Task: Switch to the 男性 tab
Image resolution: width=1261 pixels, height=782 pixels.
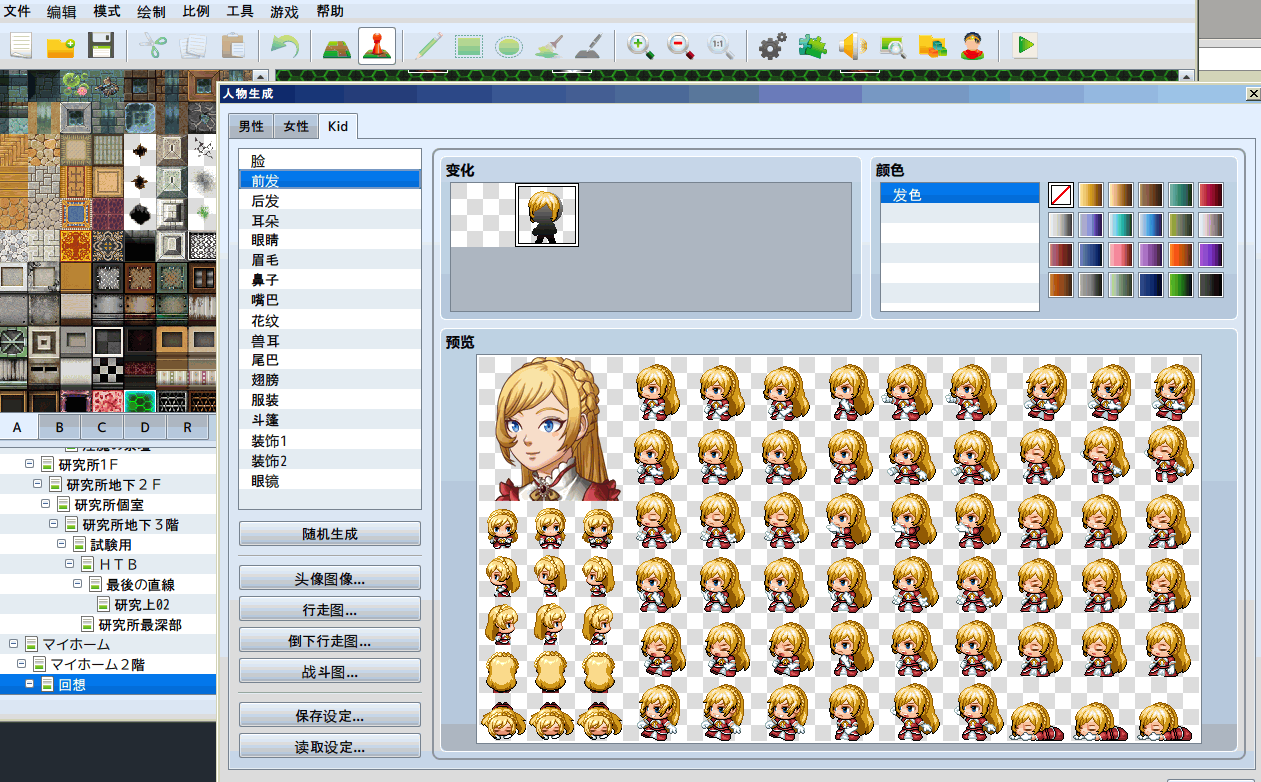Action: click(251, 126)
